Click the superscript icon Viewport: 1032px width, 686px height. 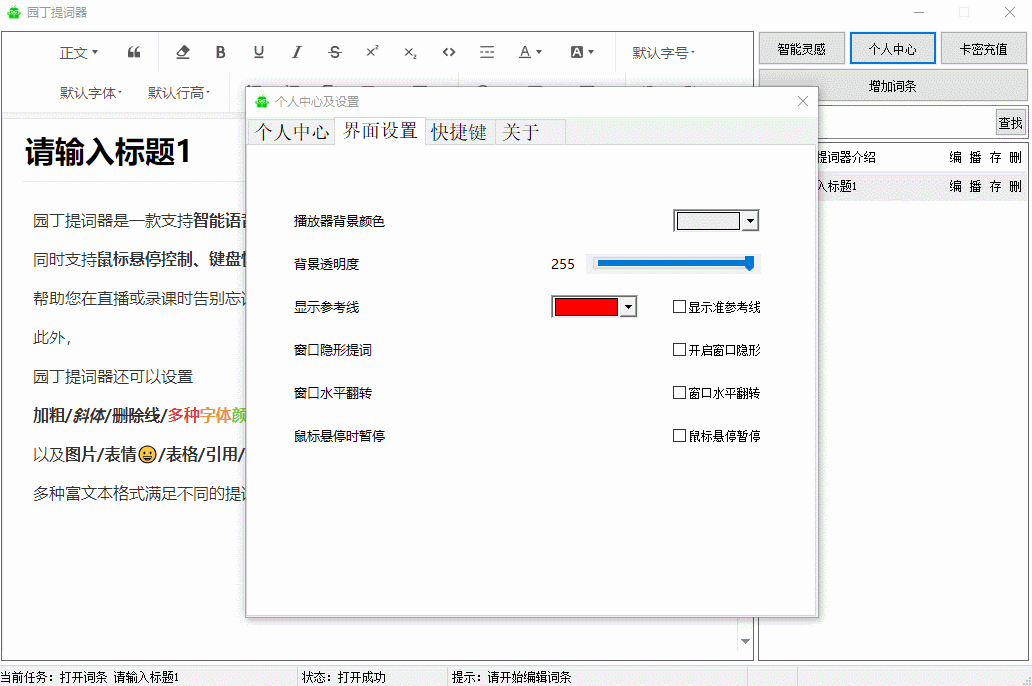[372, 52]
